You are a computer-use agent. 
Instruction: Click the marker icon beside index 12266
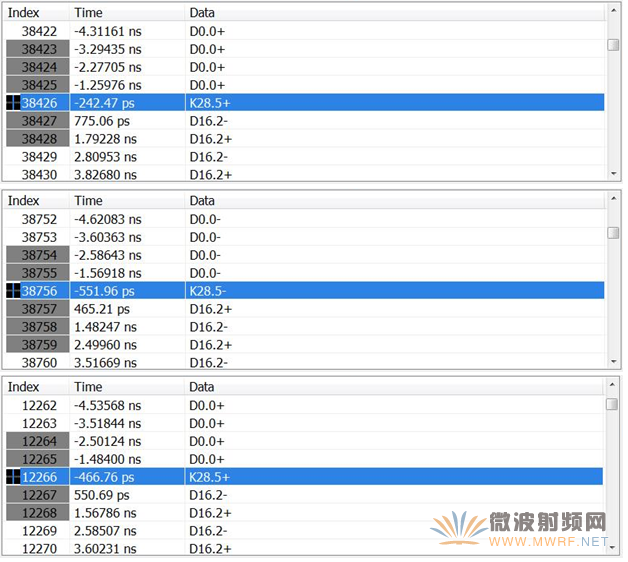click(13, 477)
